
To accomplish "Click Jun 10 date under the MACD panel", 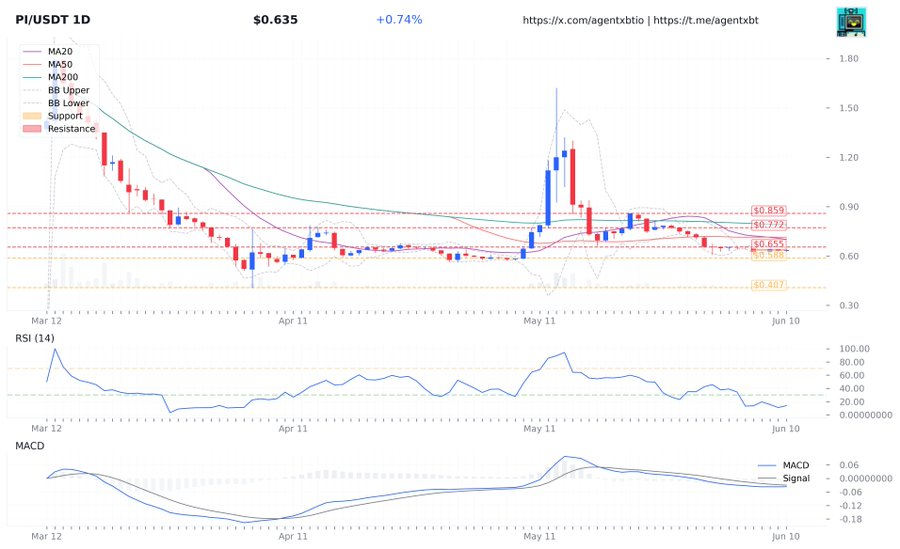I will pos(786,536).
